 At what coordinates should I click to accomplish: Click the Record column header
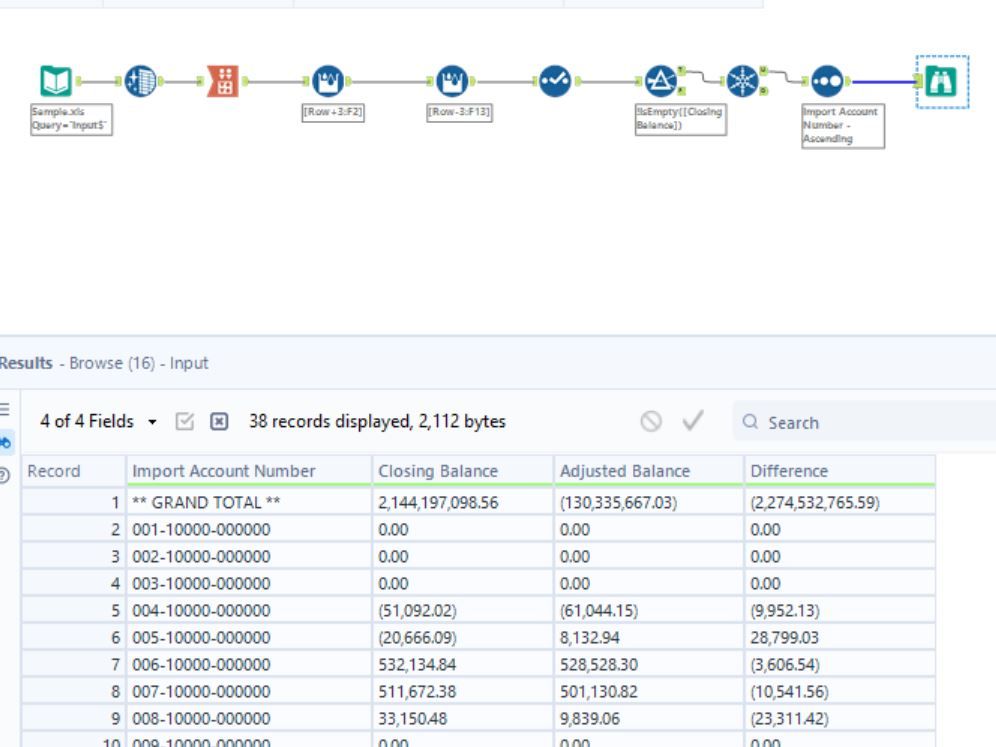point(73,471)
